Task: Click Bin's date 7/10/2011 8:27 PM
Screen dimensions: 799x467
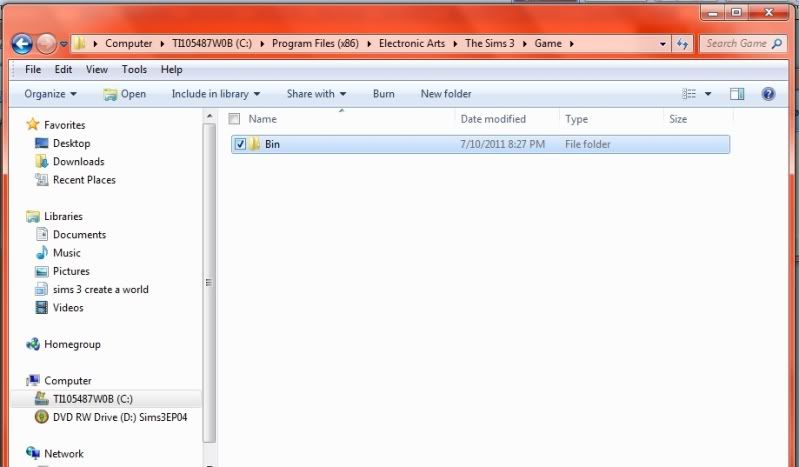Action: click(x=502, y=144)
